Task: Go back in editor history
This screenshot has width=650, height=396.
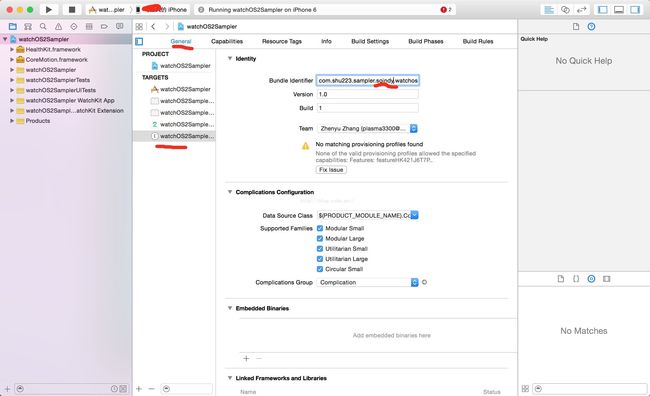Action: pyautogui.click(x=153, y=27)
